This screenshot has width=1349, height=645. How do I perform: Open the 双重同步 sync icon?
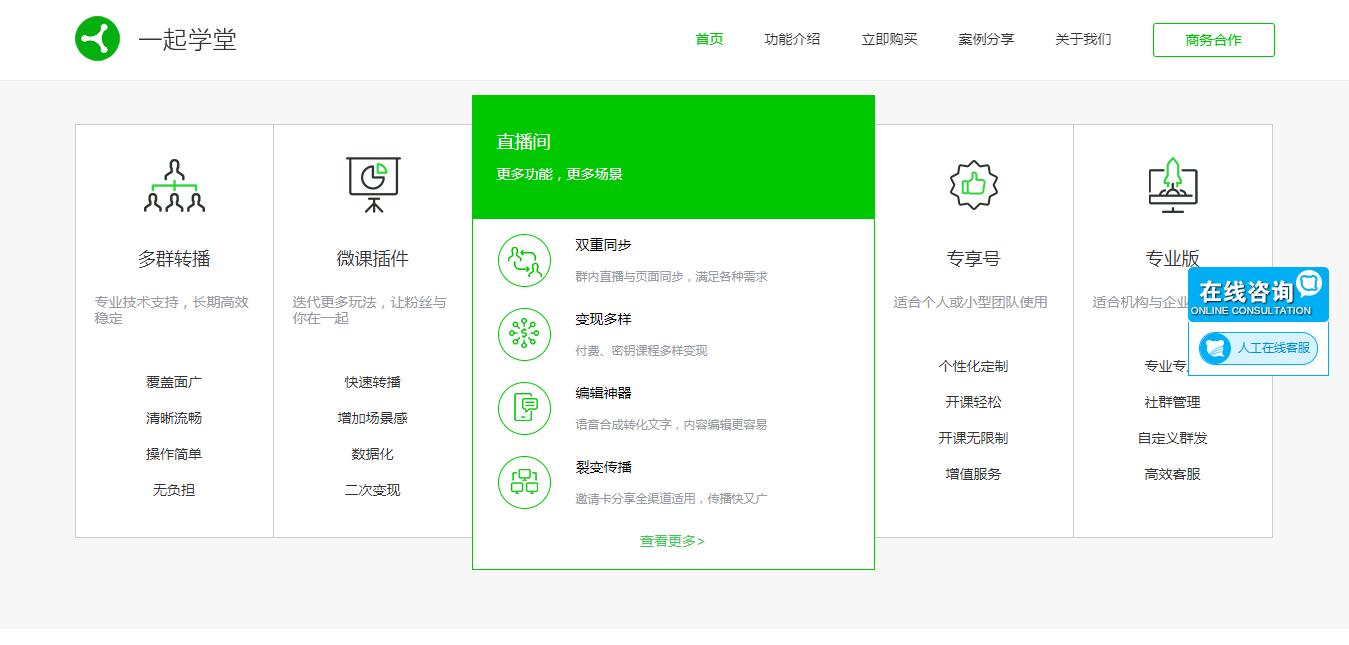(x=524, y=259)
